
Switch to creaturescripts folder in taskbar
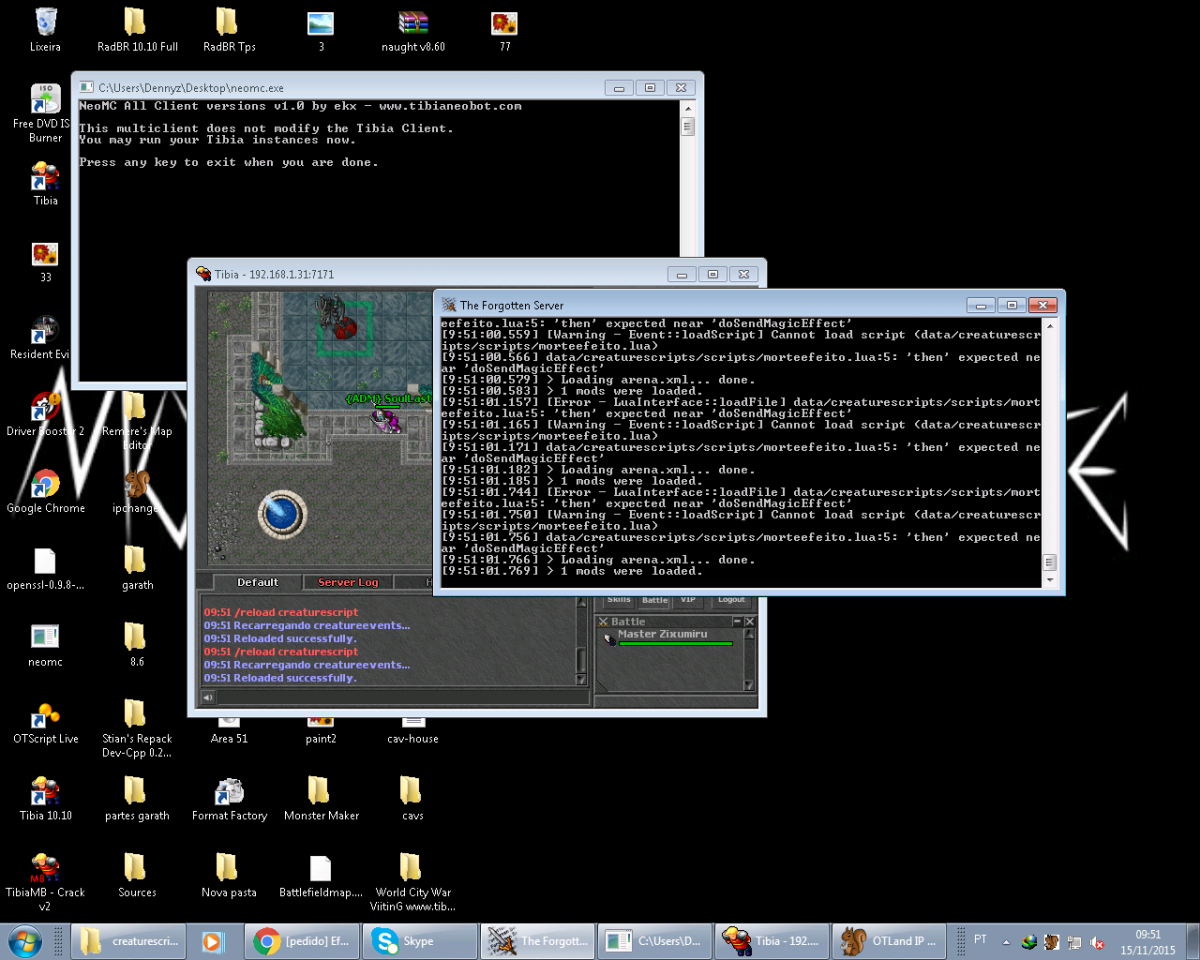(130, 941)
